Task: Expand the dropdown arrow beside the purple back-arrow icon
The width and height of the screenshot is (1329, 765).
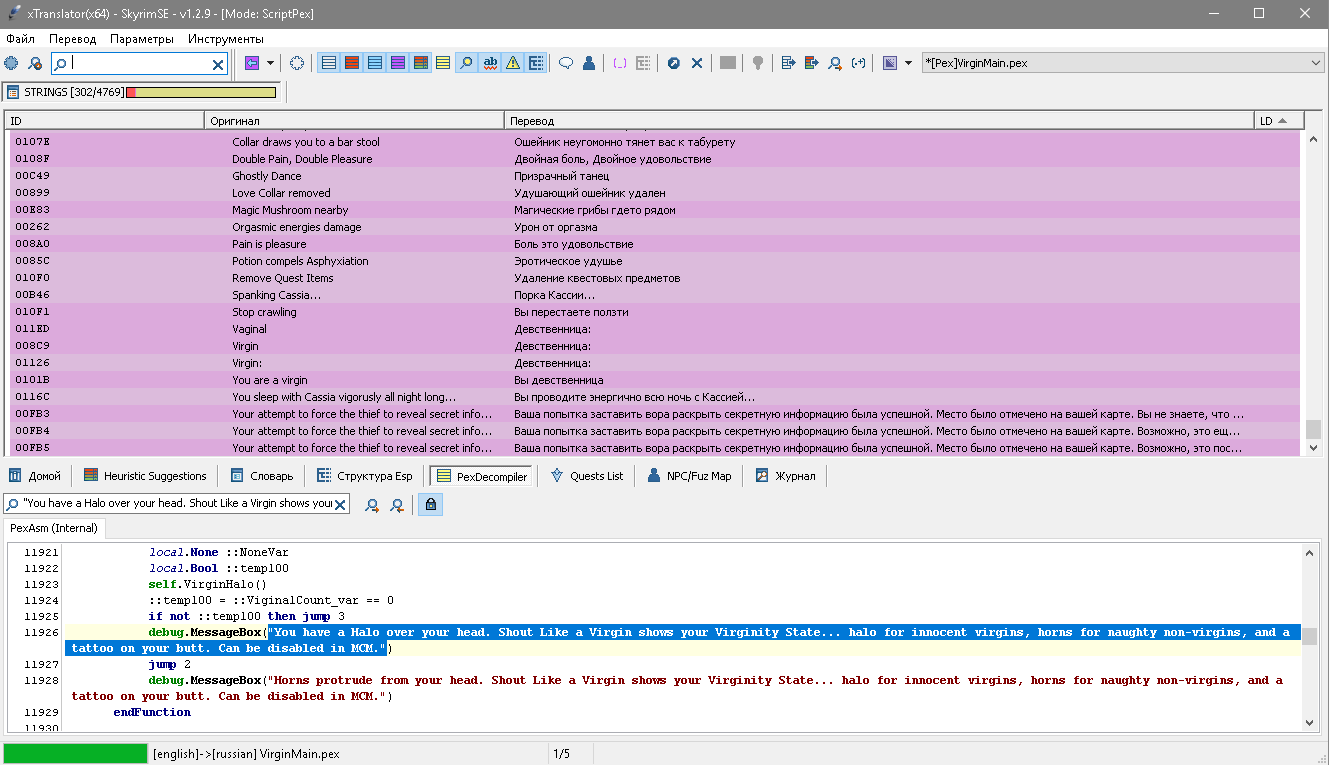Action: point(271,63)
